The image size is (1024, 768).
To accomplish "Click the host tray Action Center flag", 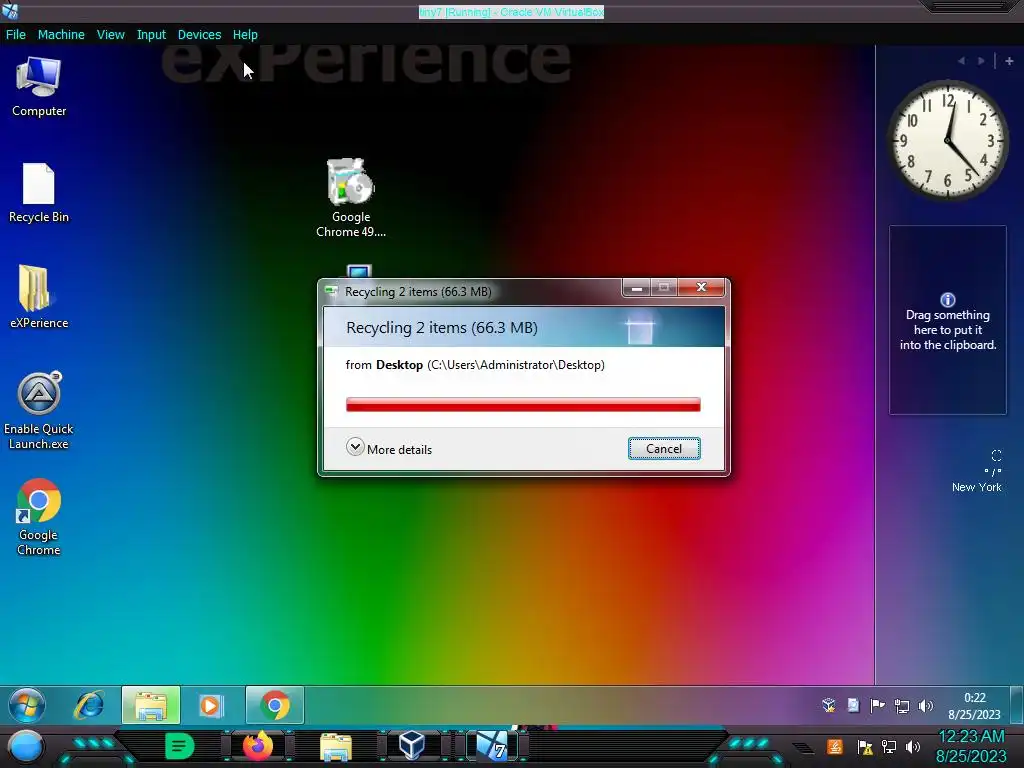I will point(865,747).
